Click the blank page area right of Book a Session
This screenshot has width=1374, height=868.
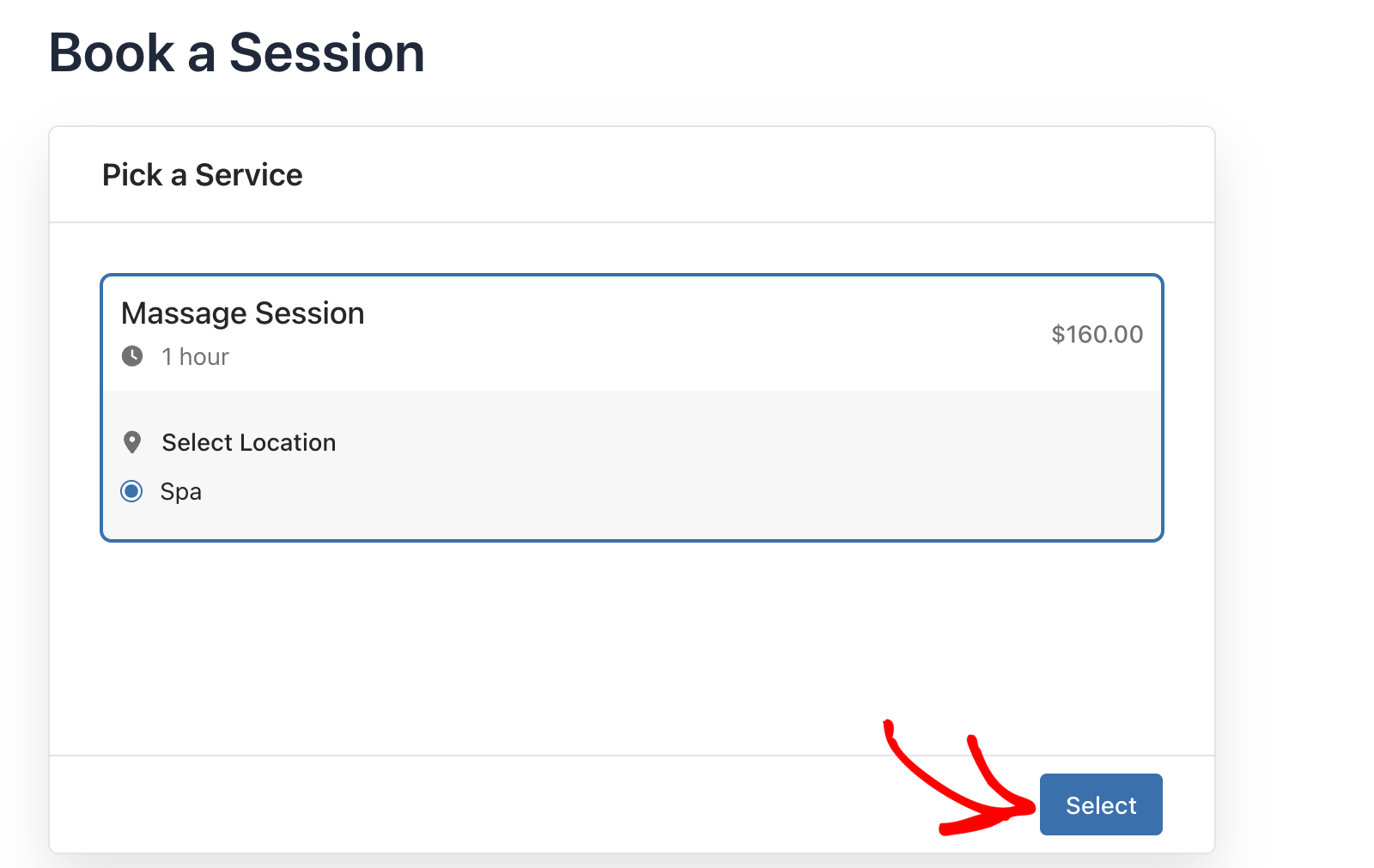[x=859, y=53]
